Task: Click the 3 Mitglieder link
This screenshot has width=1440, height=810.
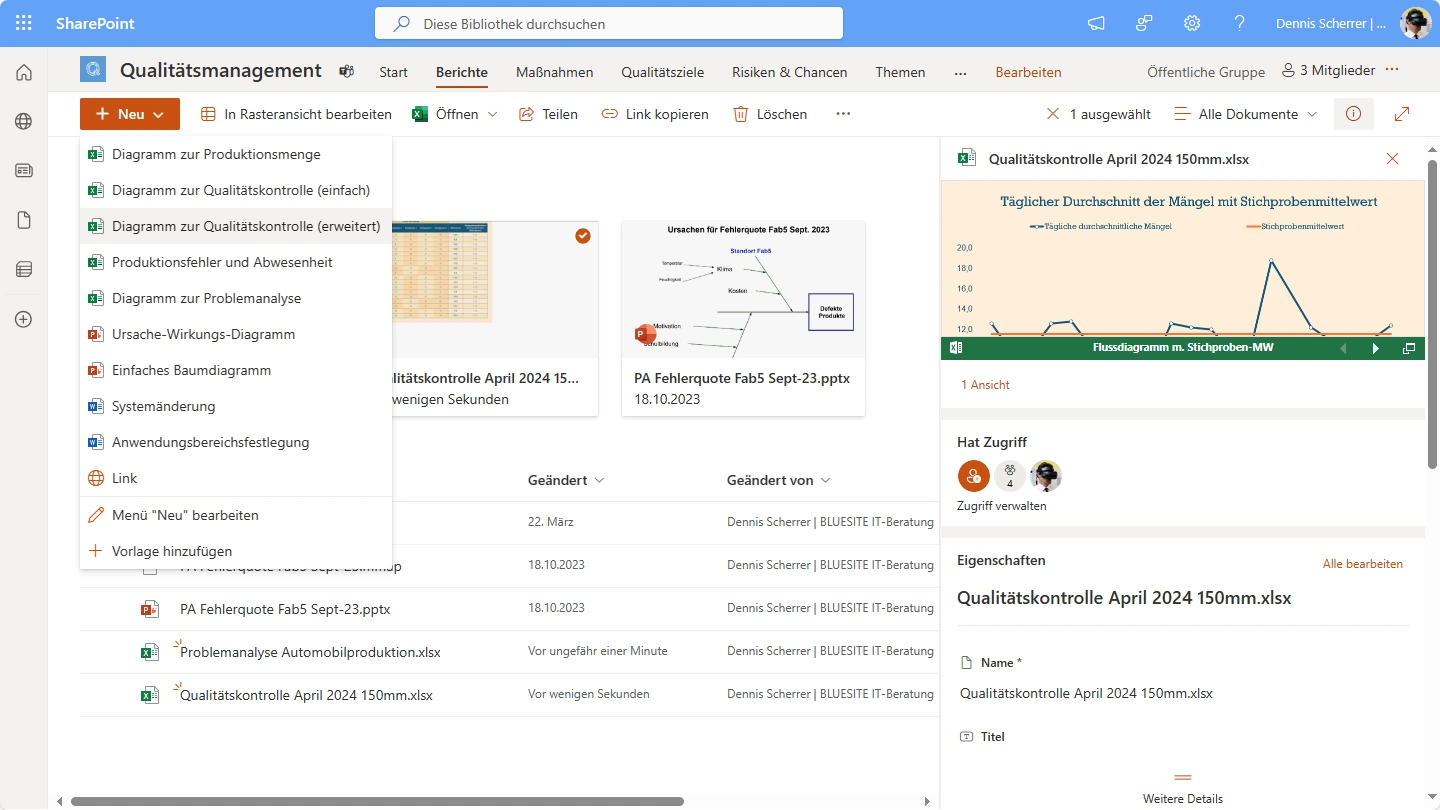Action: pos(1328,71)
